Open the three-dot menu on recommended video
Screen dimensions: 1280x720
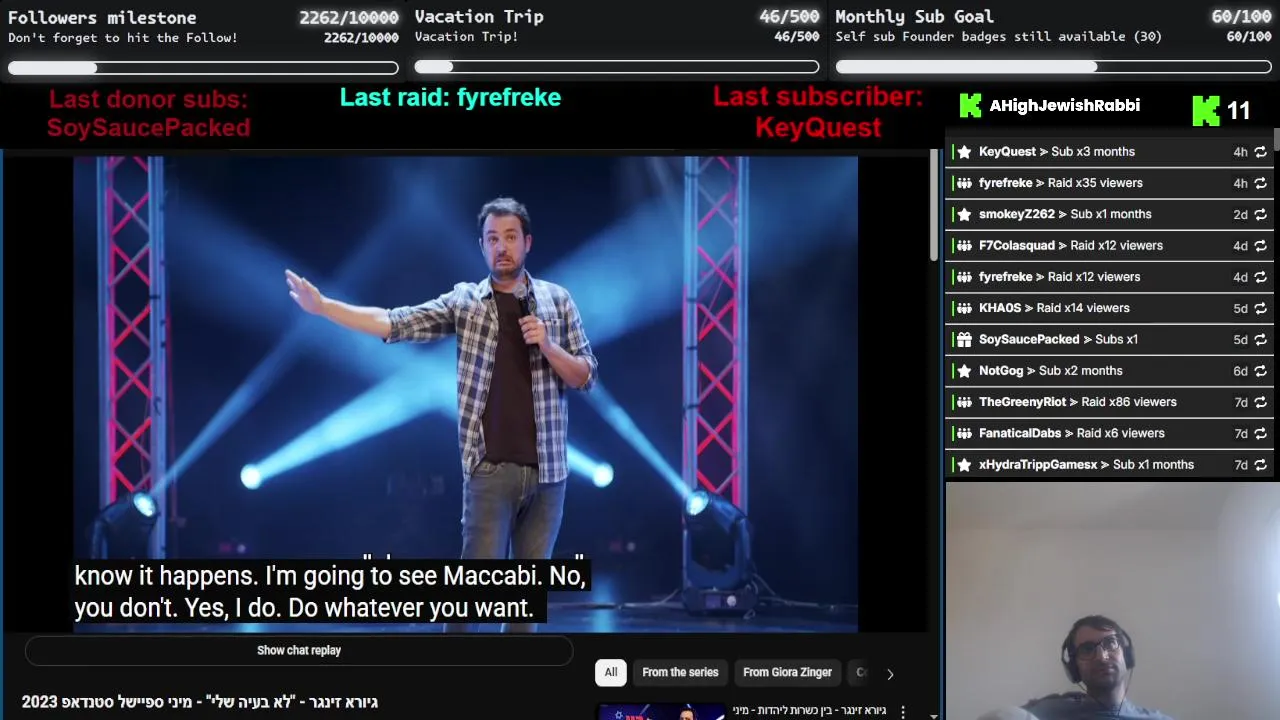click(903, 711)
